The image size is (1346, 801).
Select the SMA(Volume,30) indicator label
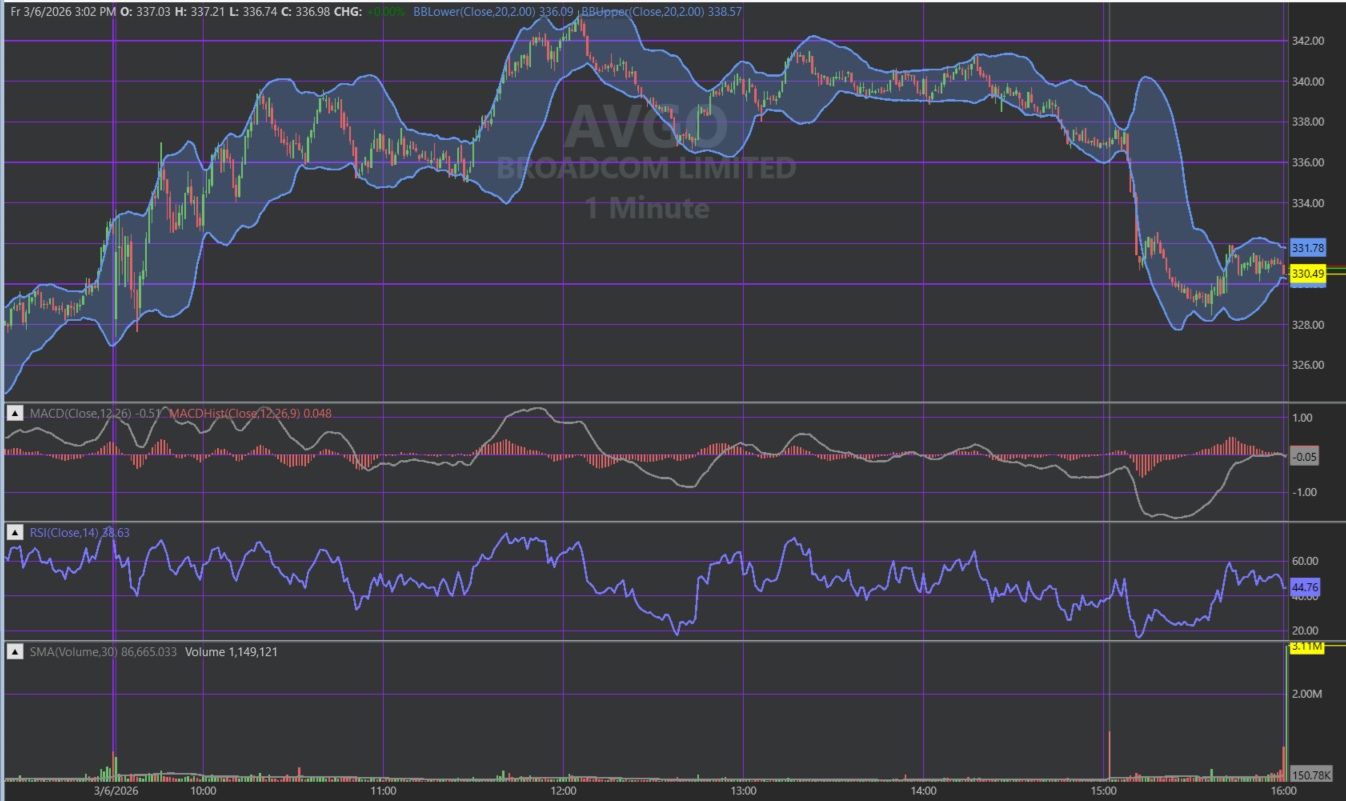88,652
